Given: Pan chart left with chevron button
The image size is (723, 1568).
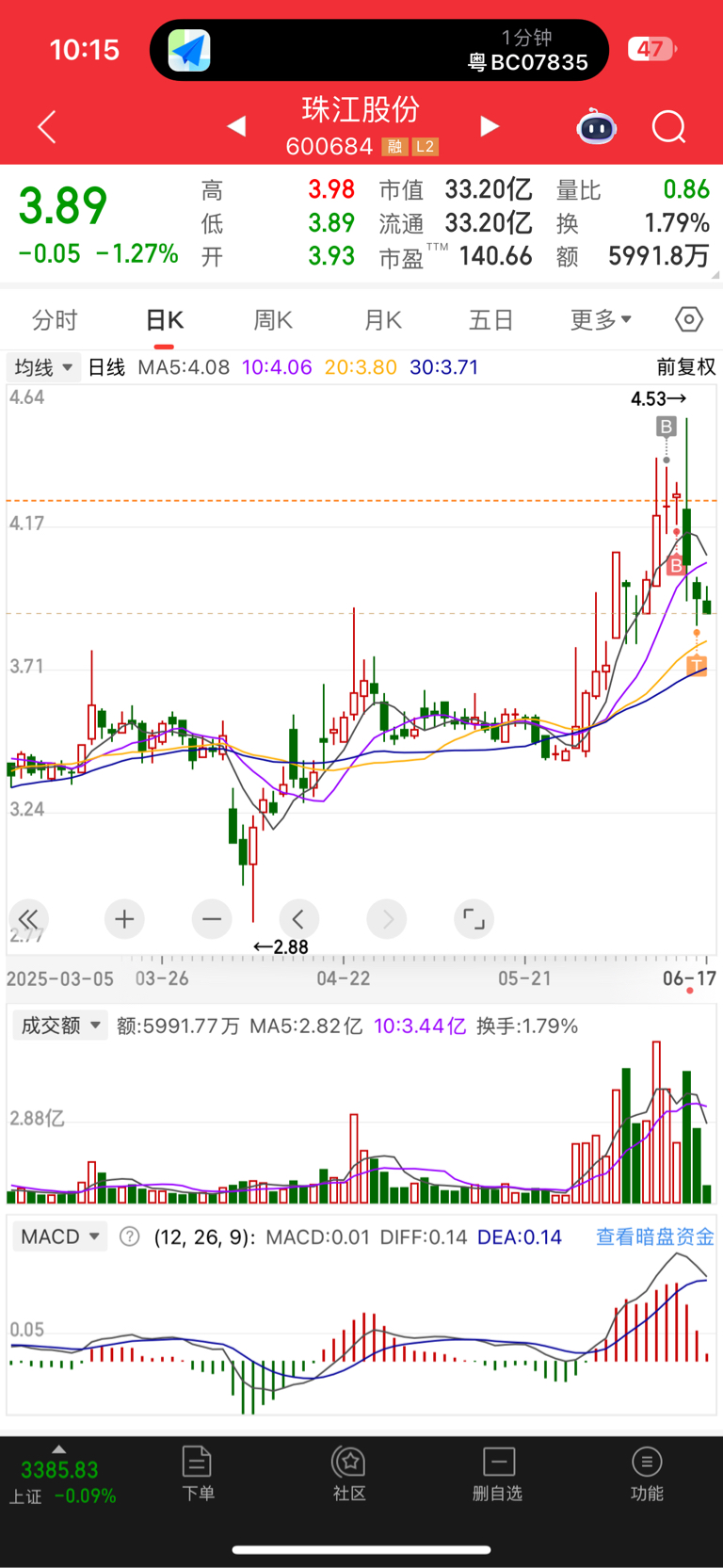Looking at the screenshot, I should point(299,919).
